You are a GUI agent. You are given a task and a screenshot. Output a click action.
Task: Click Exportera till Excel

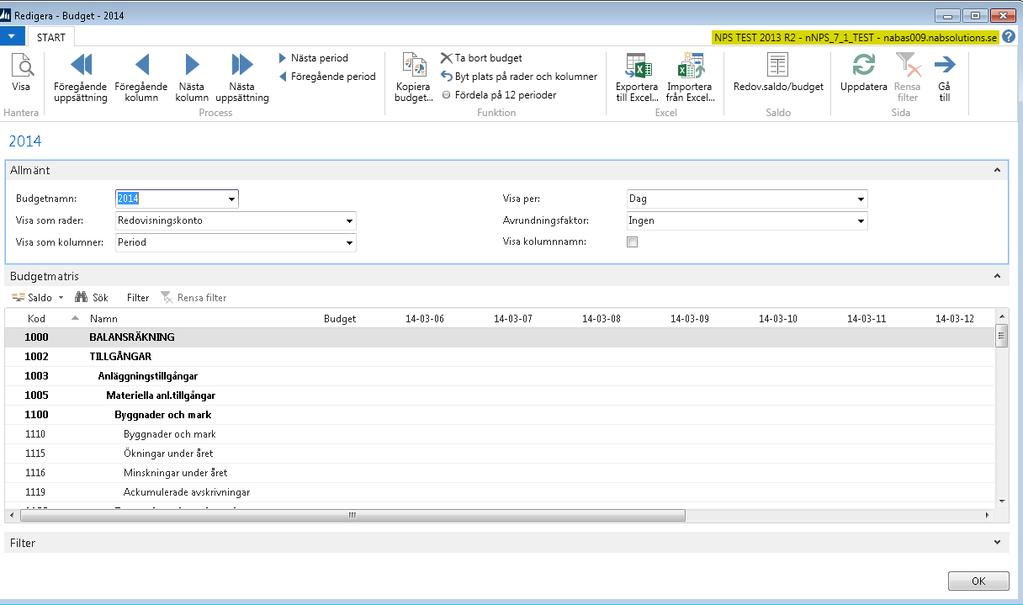click(636, 78)
